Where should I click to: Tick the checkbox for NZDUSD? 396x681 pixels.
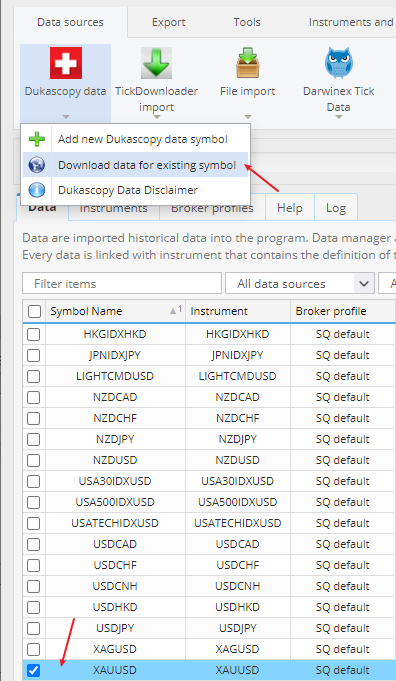[33, 460]
